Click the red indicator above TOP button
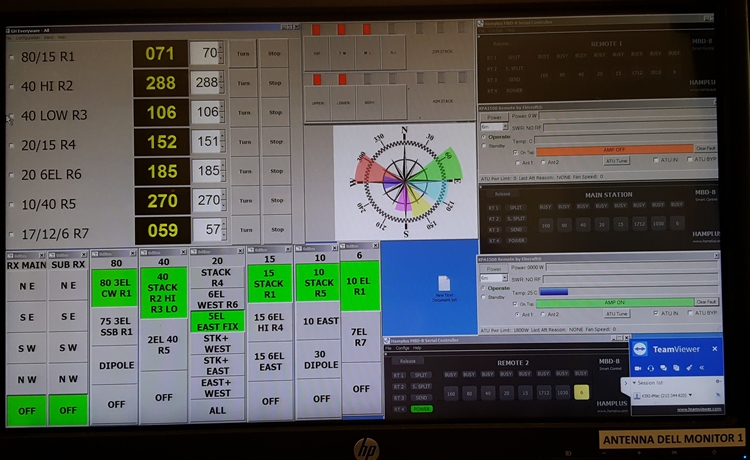The image size is (750, 460). pyautogui.click(x=316, y=30)
